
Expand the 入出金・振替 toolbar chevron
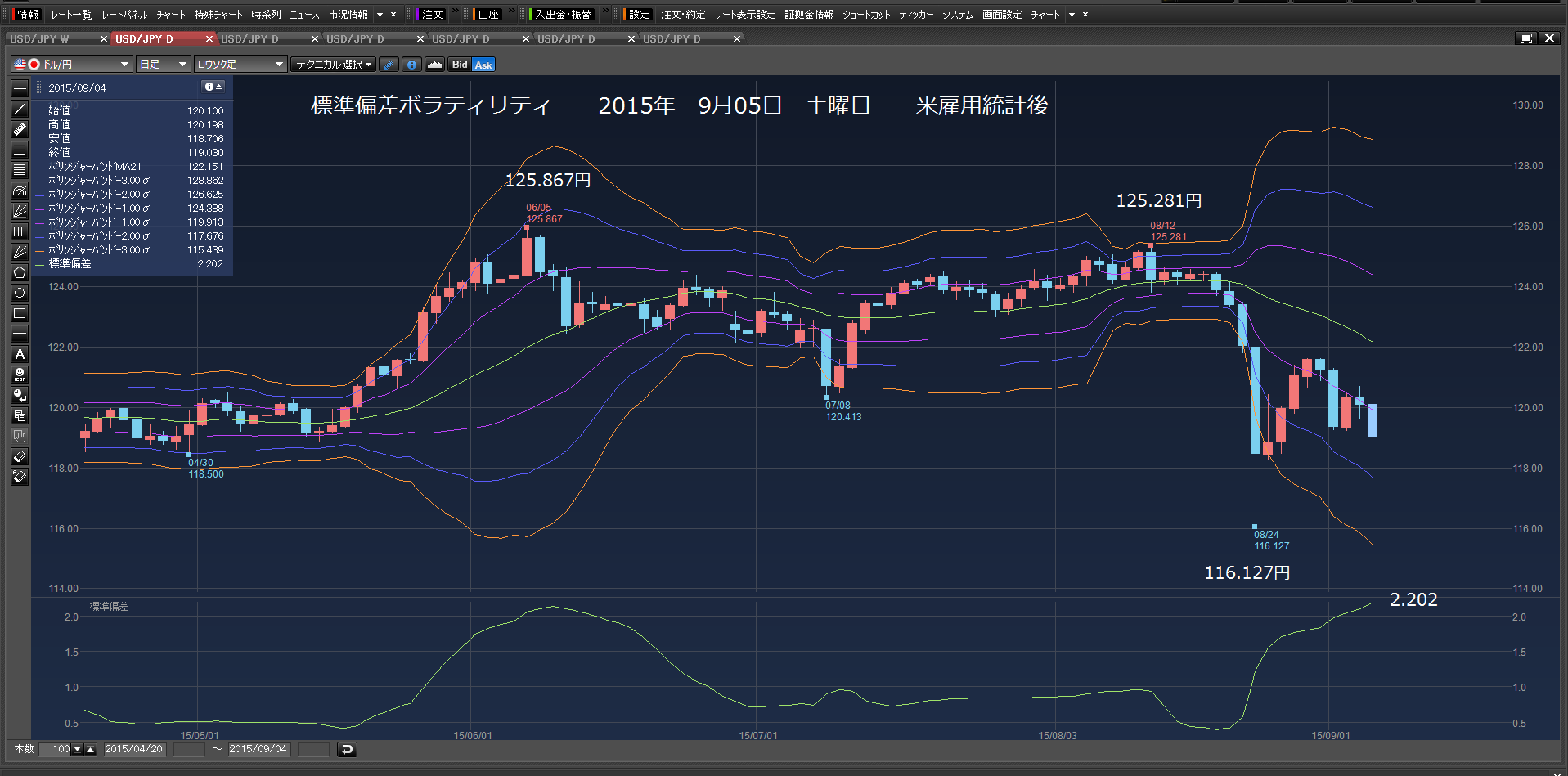click(x=606, y=11)
